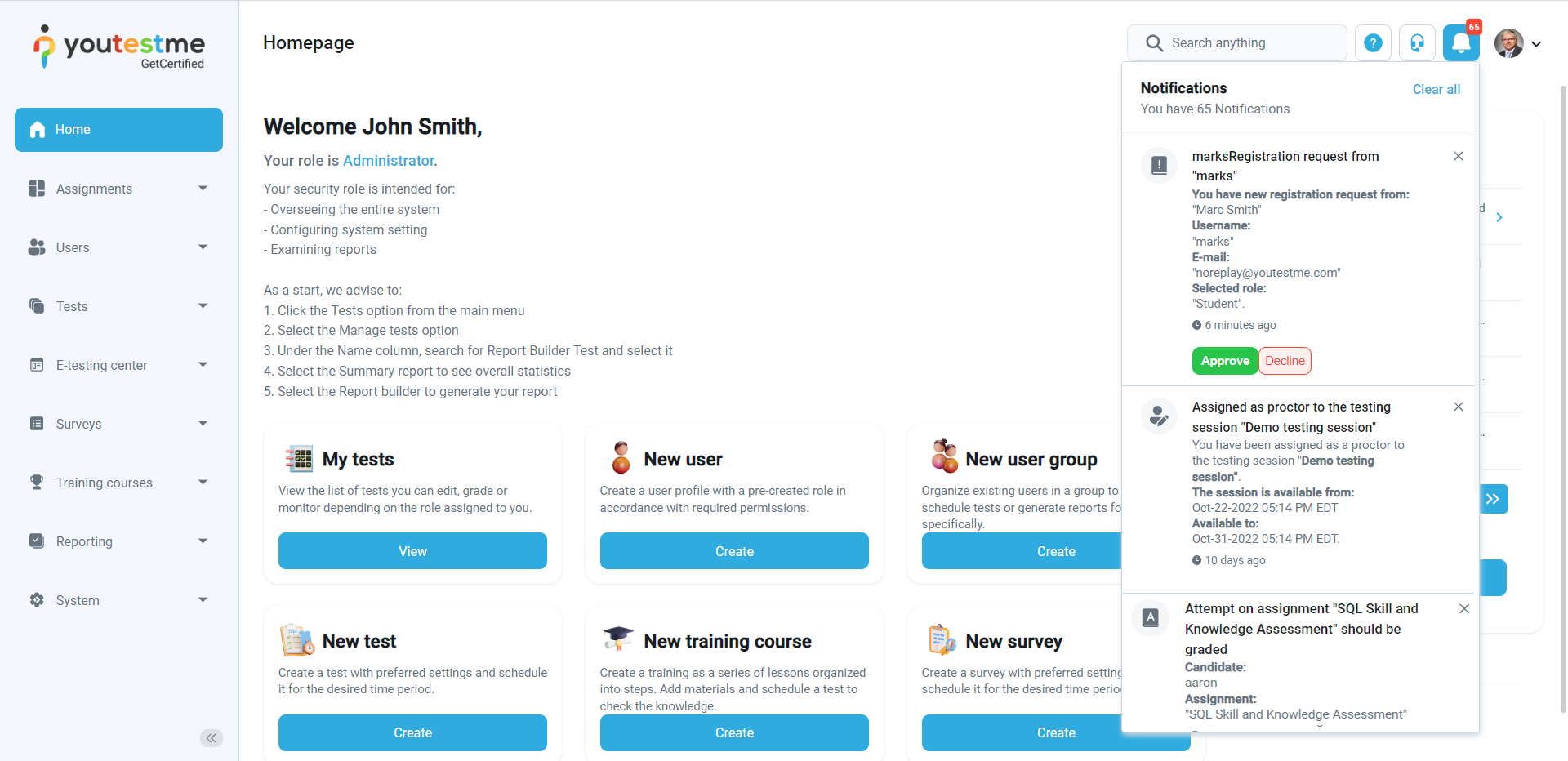Approve the marks registration request
This screenshot has height=761, width=1568.
point(1224,361)
